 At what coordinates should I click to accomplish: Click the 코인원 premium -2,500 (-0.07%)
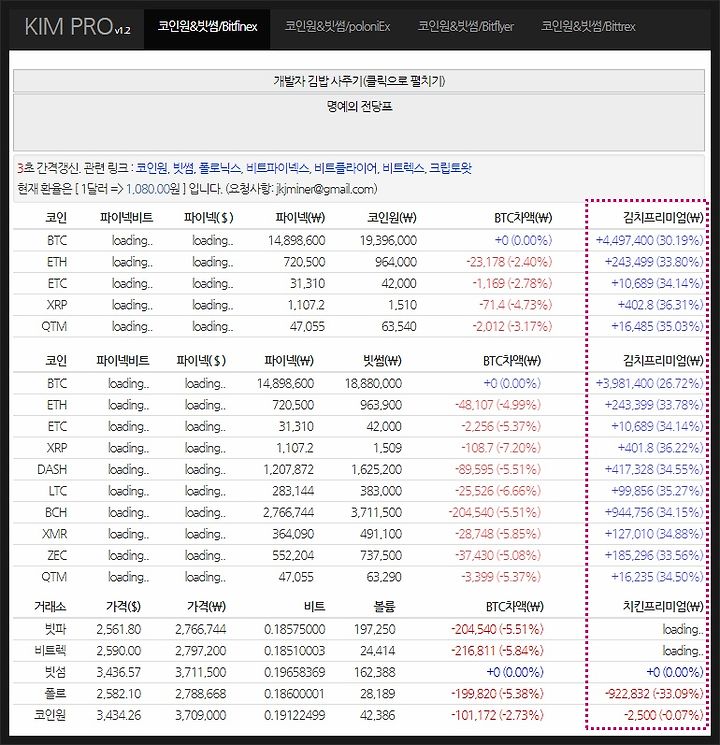(x=663, y=715)
